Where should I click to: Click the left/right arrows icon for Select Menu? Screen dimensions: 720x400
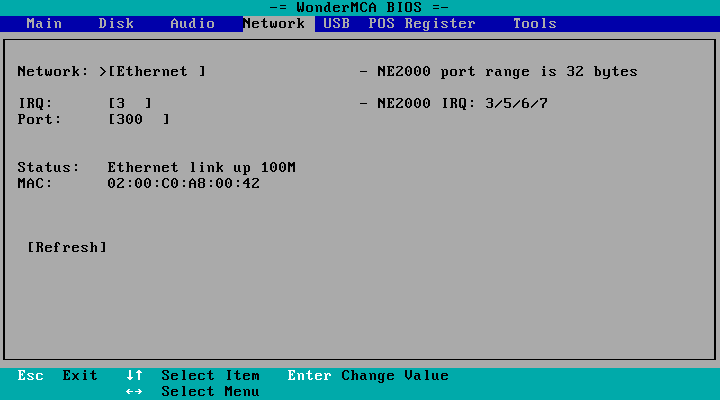[134, 392]
